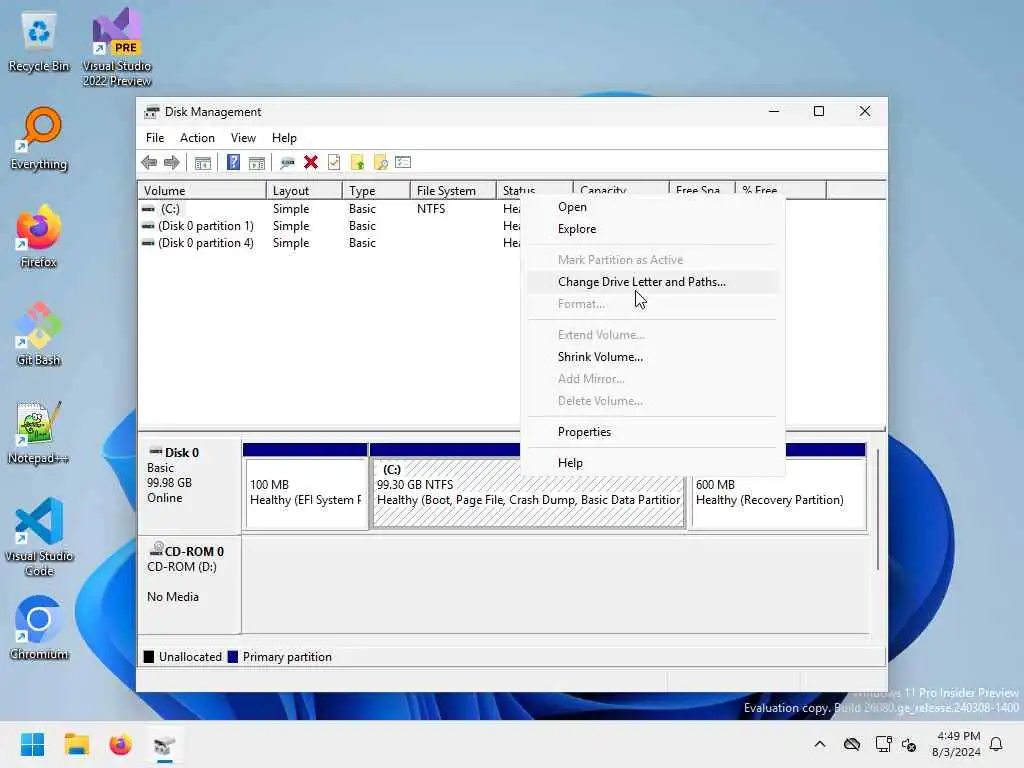Image resolution: width=1024 pixels, height=768 pixels.
Task: Sort by the % Free column header
Action: pos(780,190)
